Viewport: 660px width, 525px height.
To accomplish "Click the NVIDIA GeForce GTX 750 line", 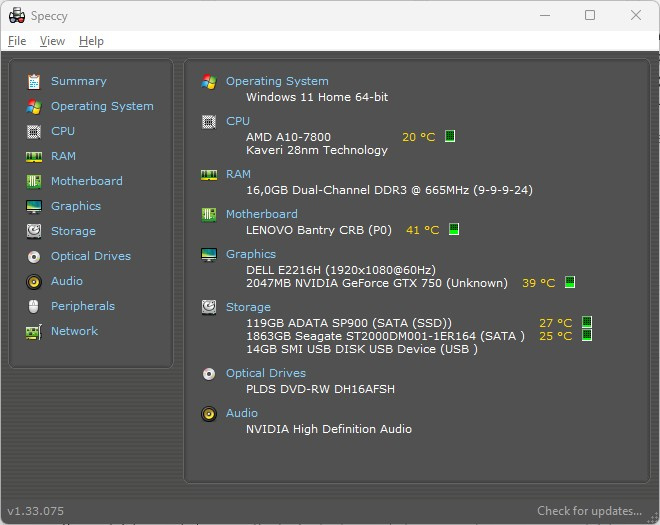I will click(x=377, y=283).
